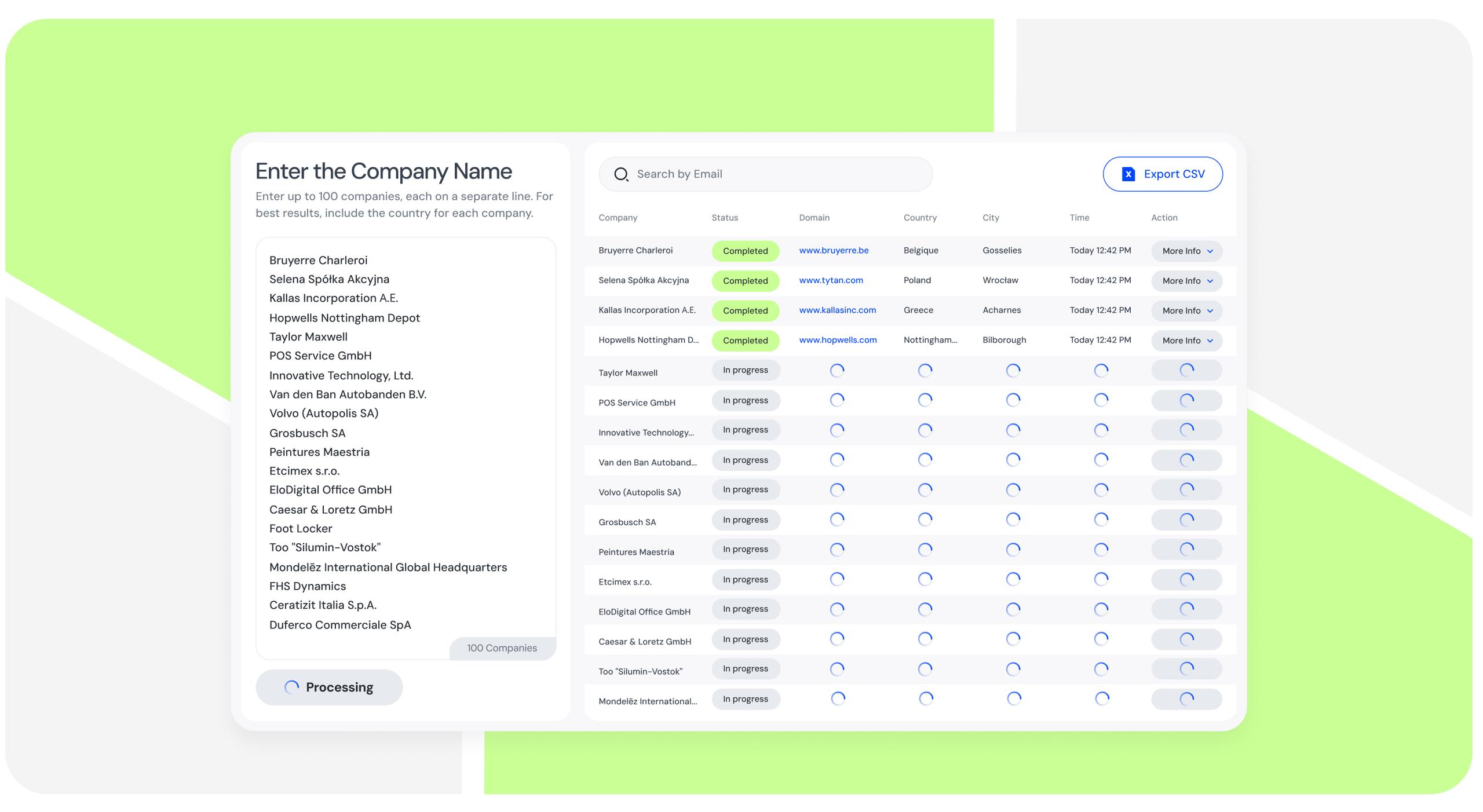Open More Info dropdown for Selena Spółka Akcyjna

point(1186,281)
